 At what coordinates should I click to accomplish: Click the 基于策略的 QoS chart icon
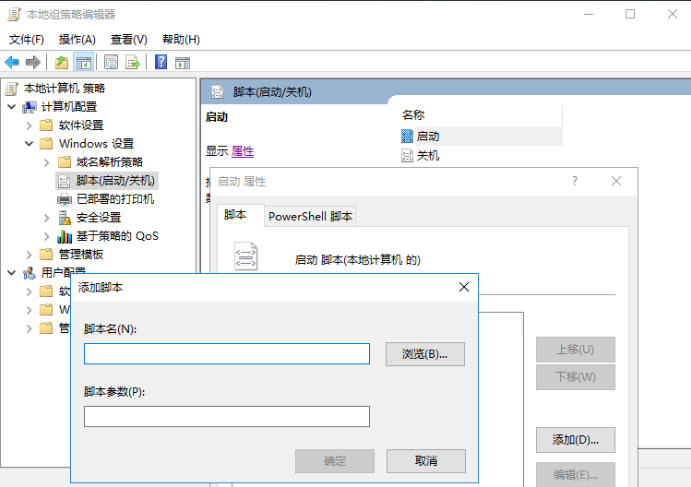[64, 237]
